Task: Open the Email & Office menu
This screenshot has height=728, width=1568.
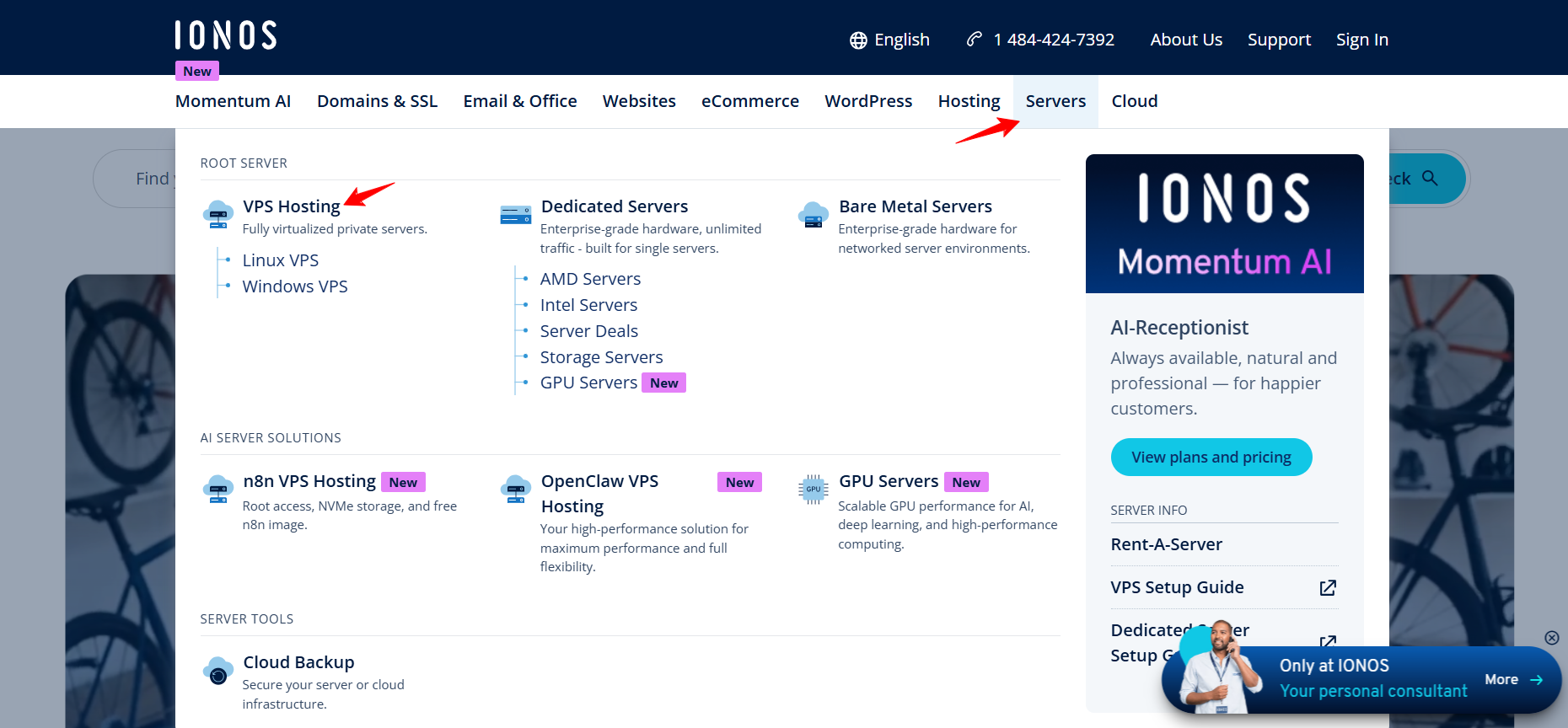Action: pyautogui.click(x=520, y=101)
